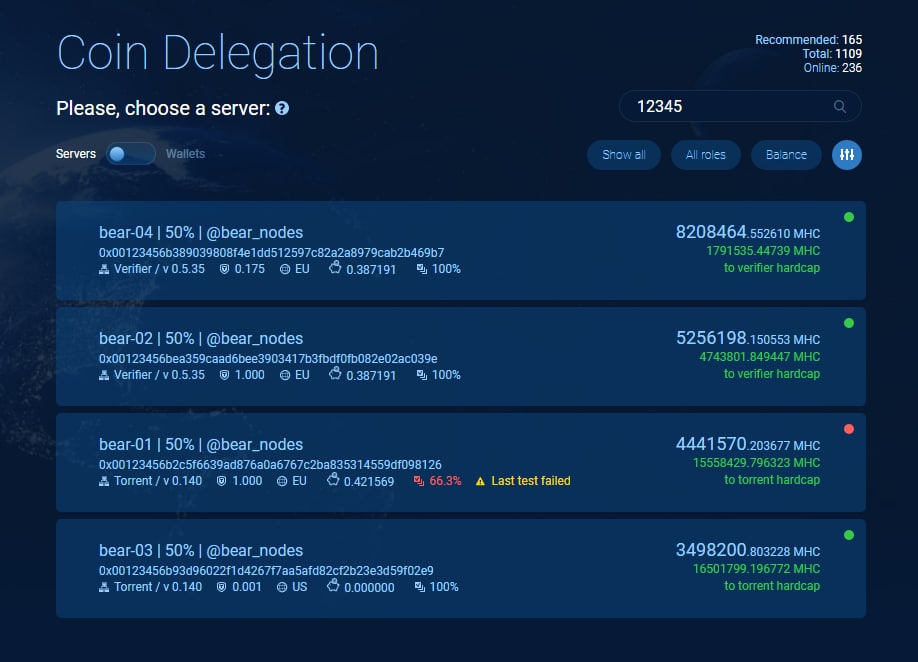Click bear-03 globe US region icon
This screenshot has height=662, width=918.
pyautogui.click(x=282, y=587)
